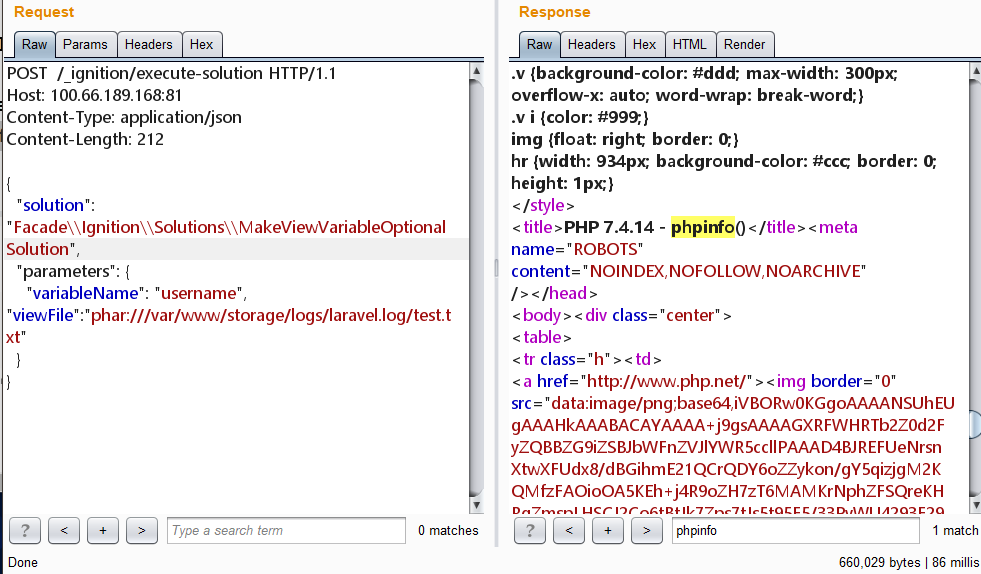The height and width of the screenshot is (574, 981).
Task: Click NOINDEX,NOFOLLOW,NOARCHIVE content value
Action: [x=724, y=271]
